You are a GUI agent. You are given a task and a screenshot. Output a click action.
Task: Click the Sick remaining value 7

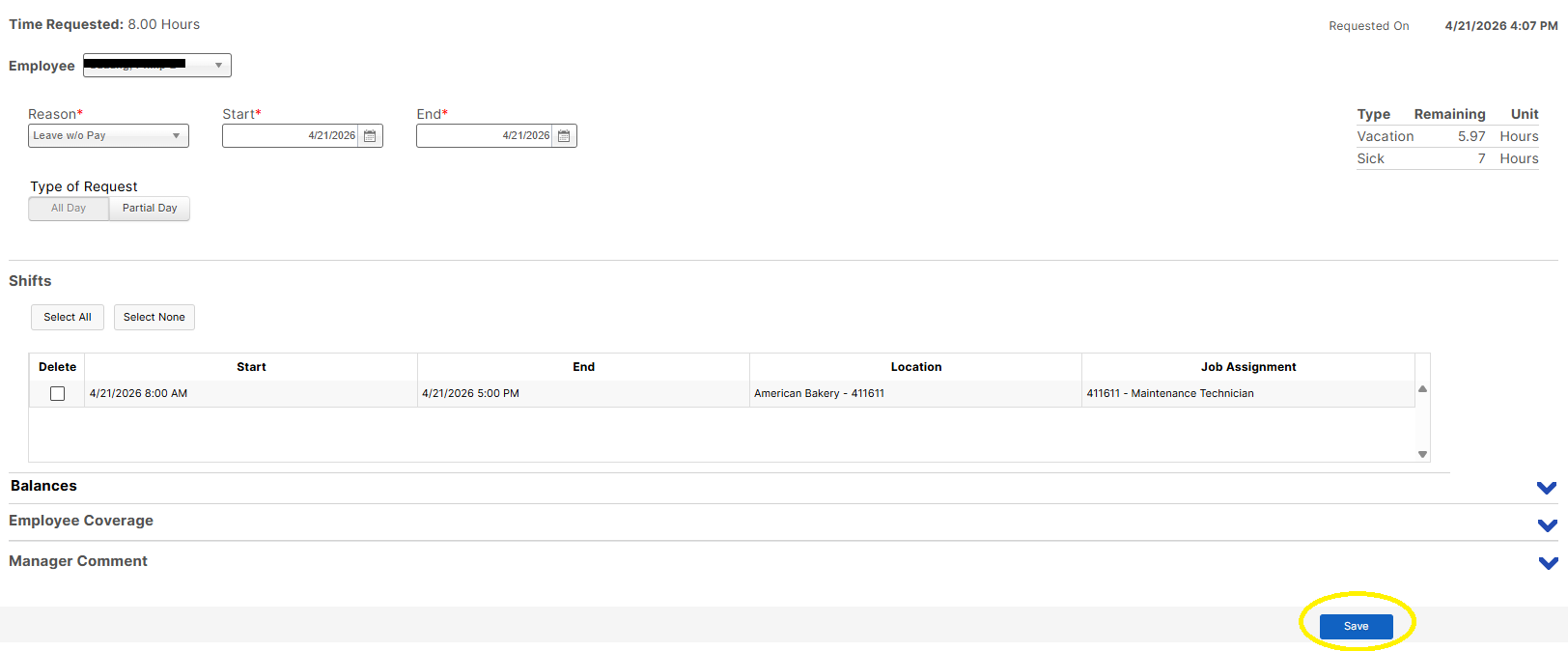pos(1481,159)
